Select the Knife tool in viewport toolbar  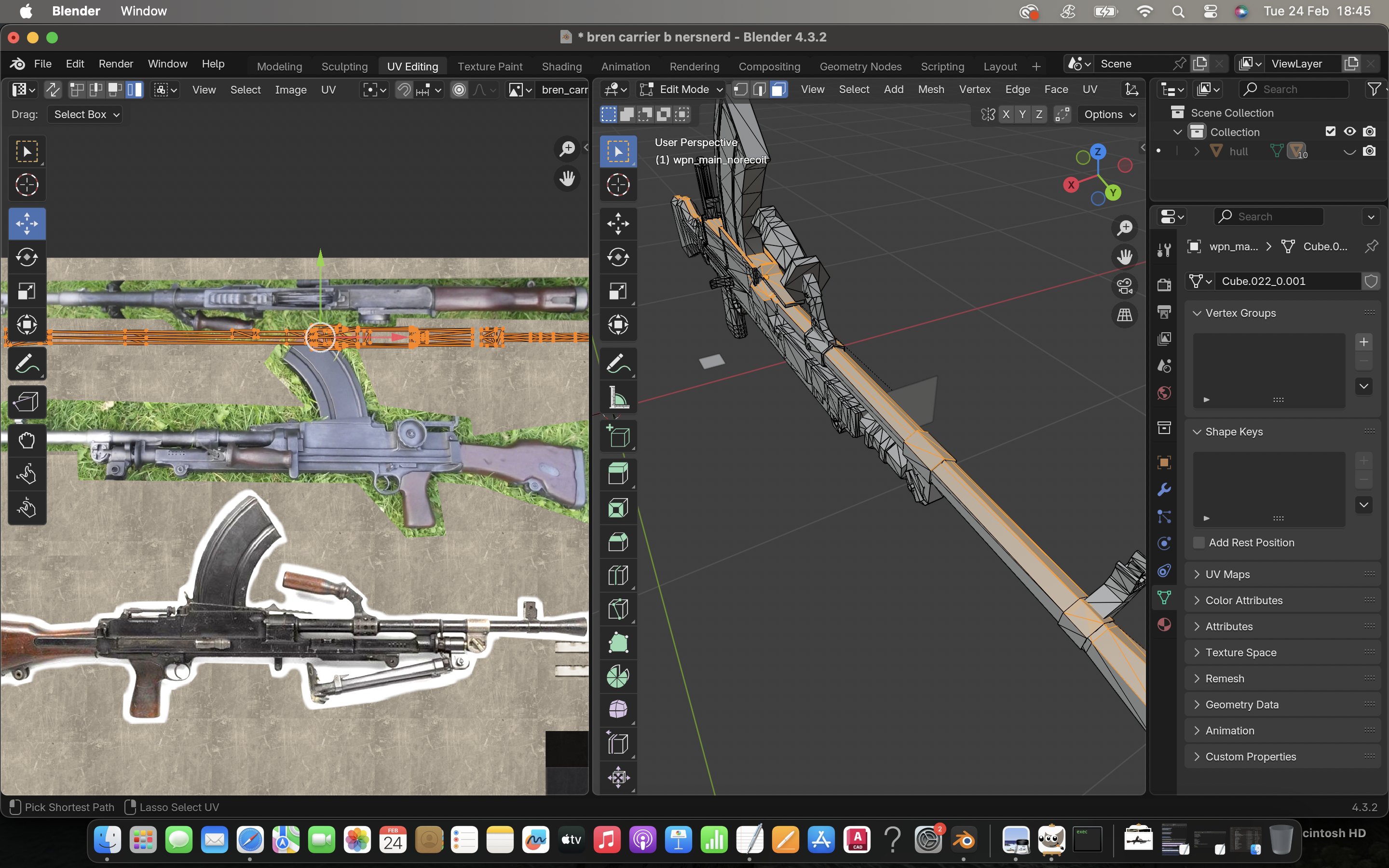click(x=618, y=609)
